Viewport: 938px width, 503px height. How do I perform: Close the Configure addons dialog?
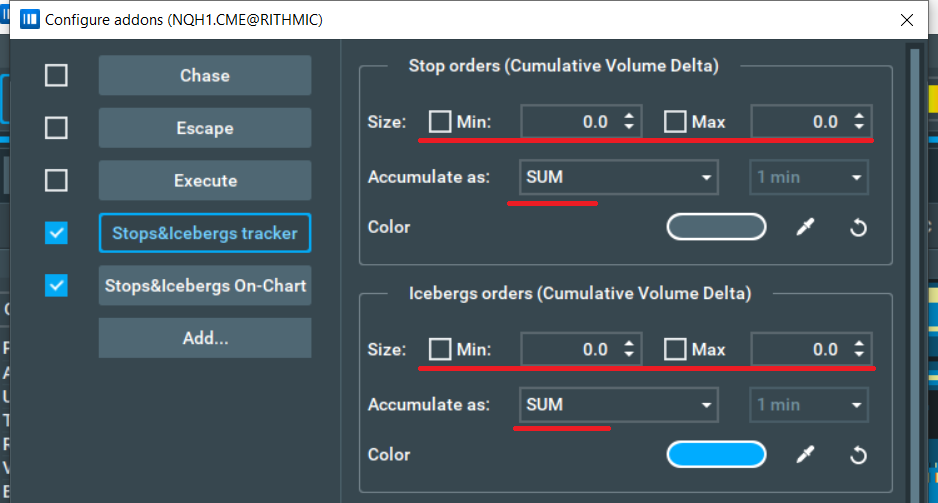907,19
